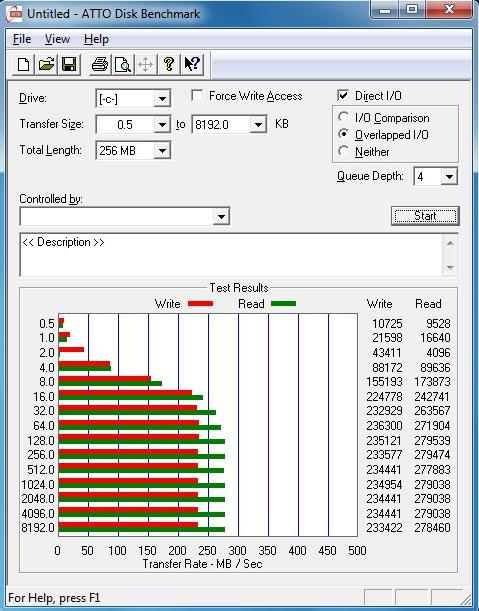The image size is (479, 611).
Task: Activate the context help arrow-question icon
Action: [192, 64]
